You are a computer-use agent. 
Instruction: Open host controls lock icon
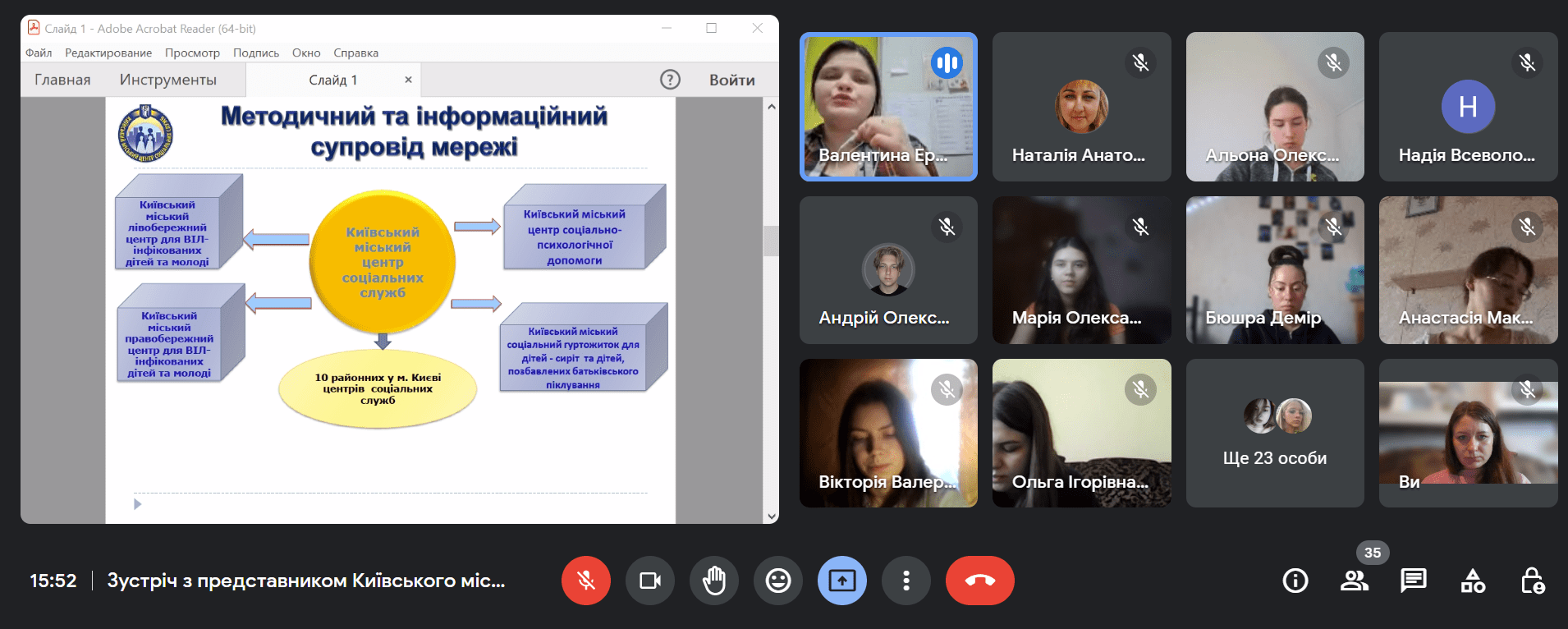(x=1532, y=581)
